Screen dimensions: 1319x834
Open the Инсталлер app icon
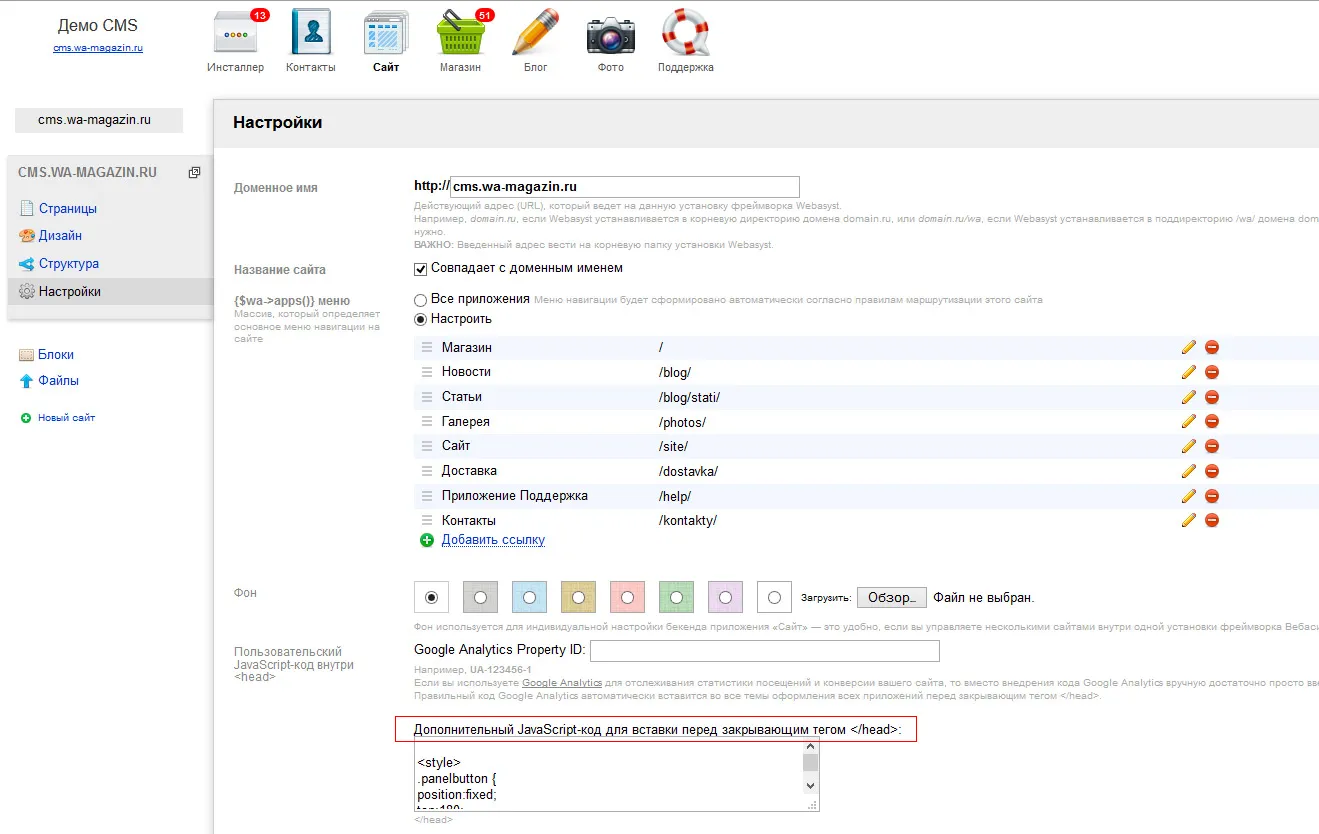coord(236,35)
